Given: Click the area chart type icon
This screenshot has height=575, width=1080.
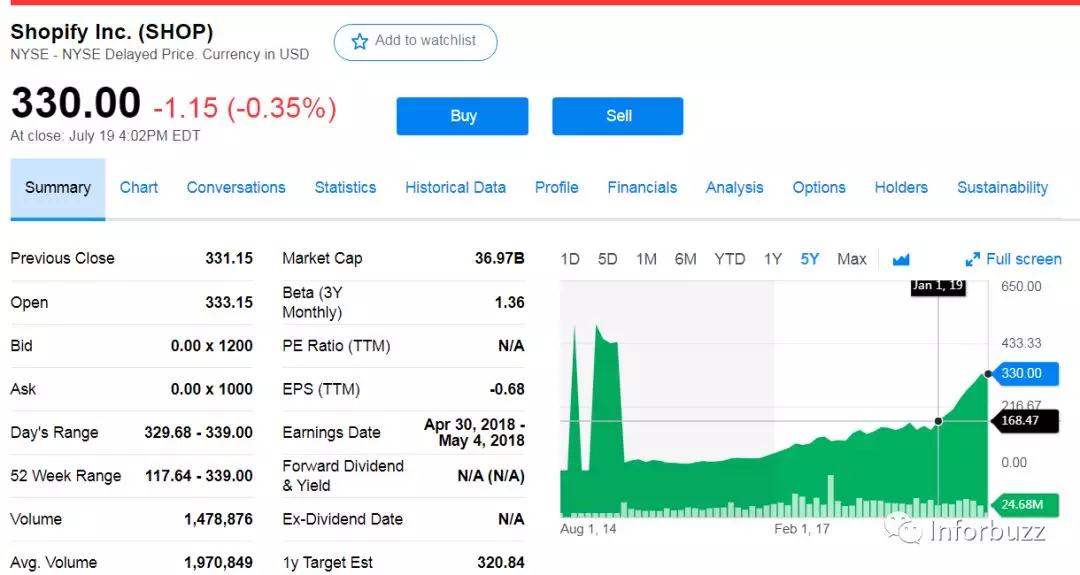Looking at the screenshot, I should pos(901,260).
